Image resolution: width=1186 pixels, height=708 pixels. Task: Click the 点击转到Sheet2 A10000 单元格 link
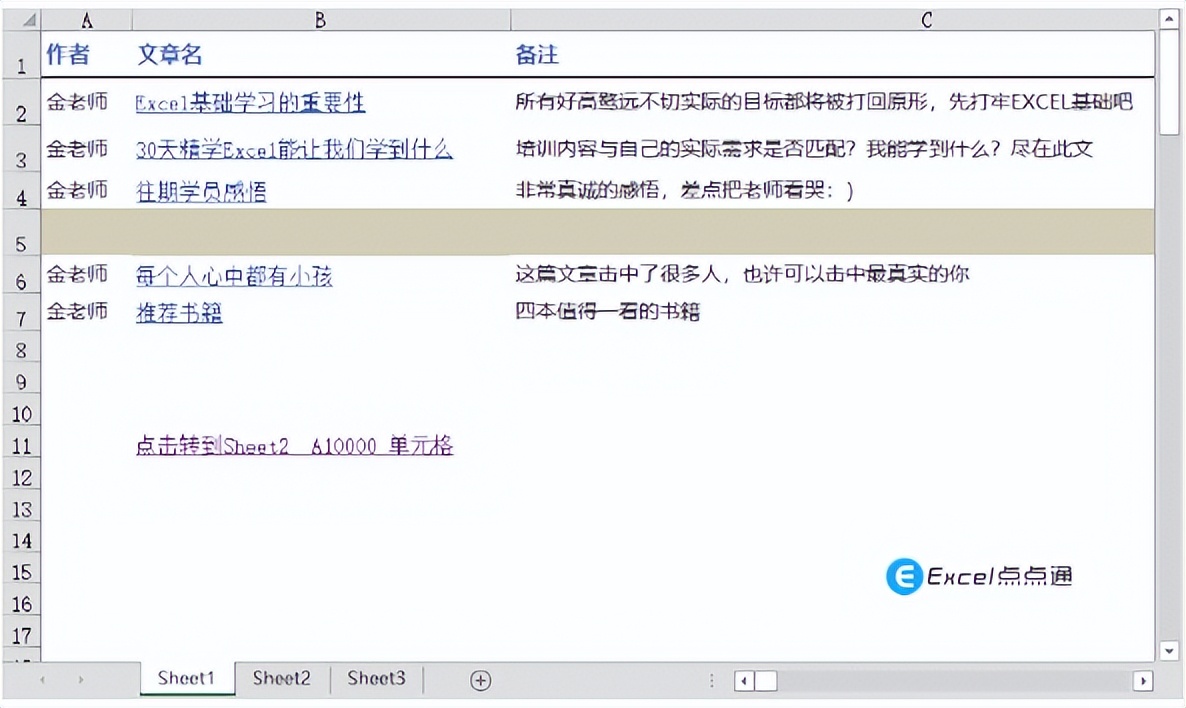coord(294,444)
